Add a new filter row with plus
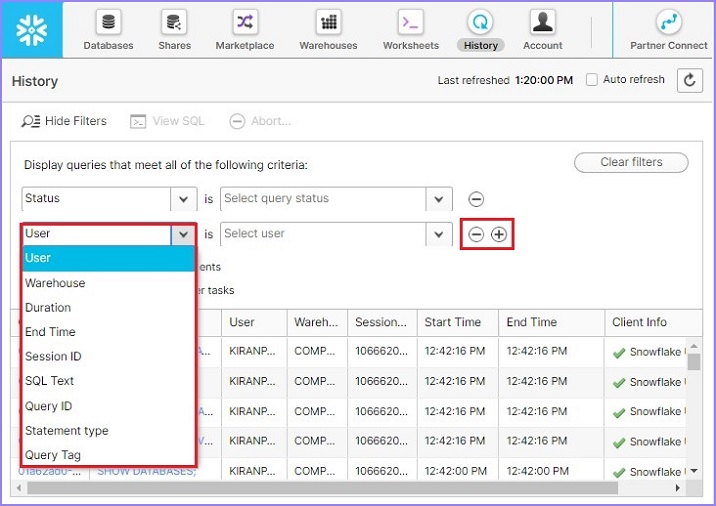The width and height of the screenshot is (716, 506). 499,234
